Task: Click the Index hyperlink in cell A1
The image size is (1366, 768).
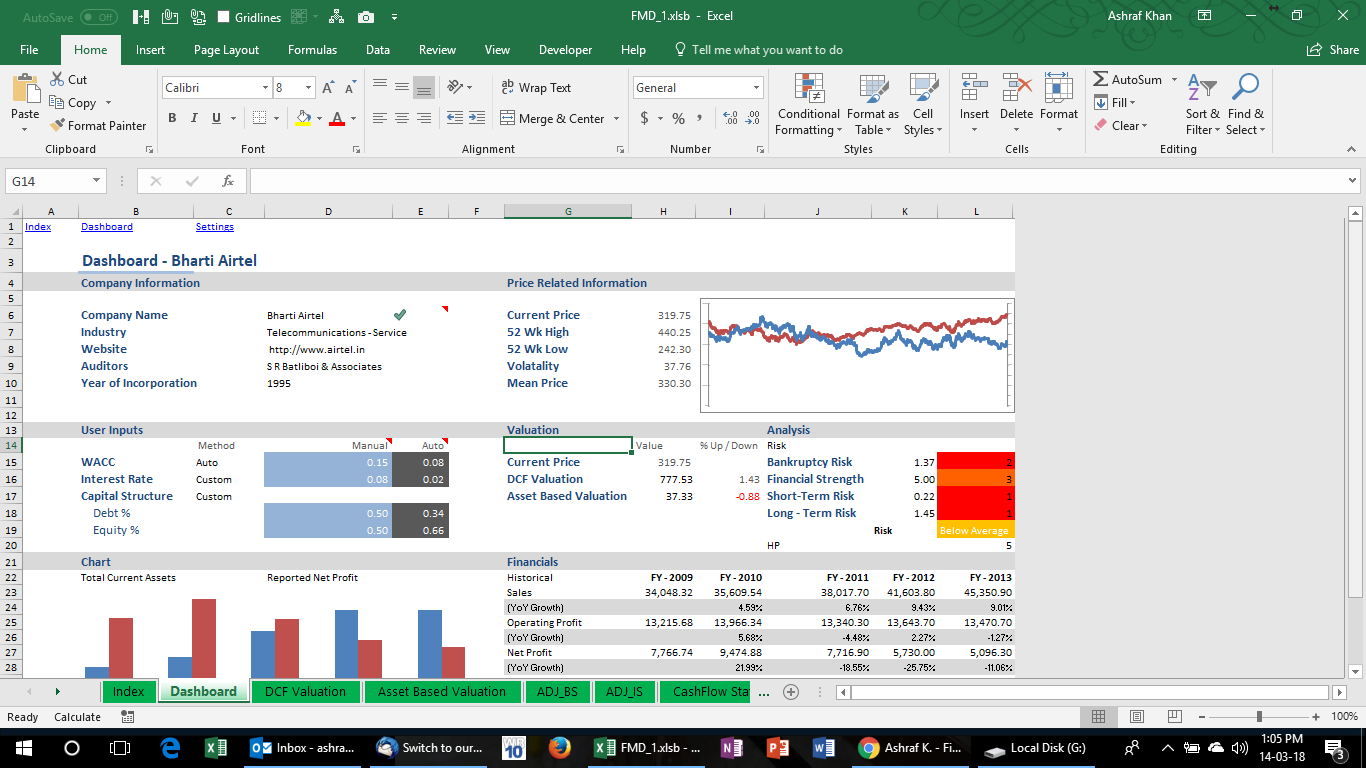Action: [38, 227]
